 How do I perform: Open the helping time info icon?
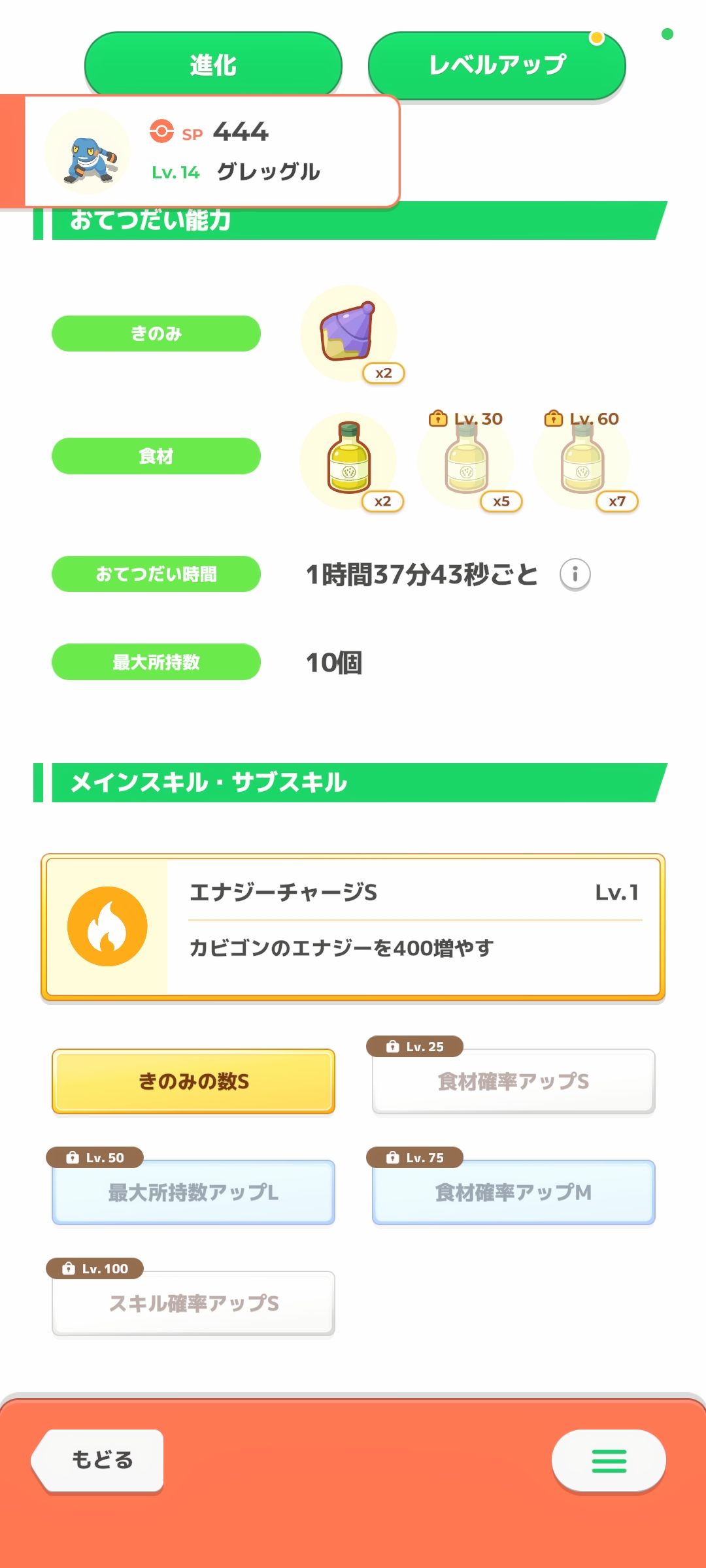coord(575,574)
